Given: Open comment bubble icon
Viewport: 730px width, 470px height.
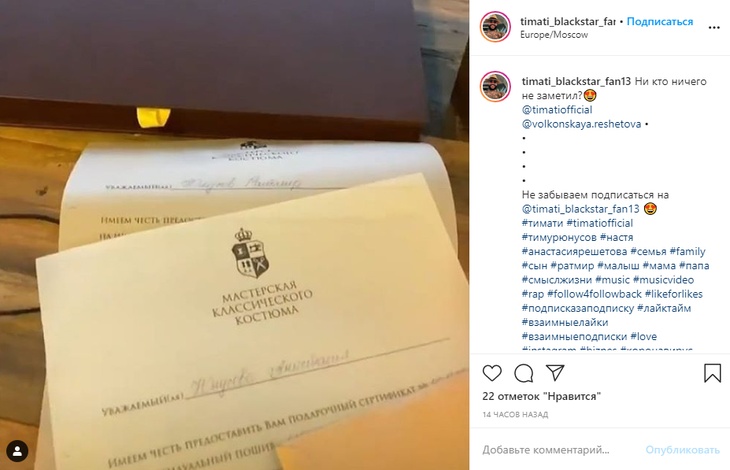Looking at the screenshot, I should click(524, 373).
